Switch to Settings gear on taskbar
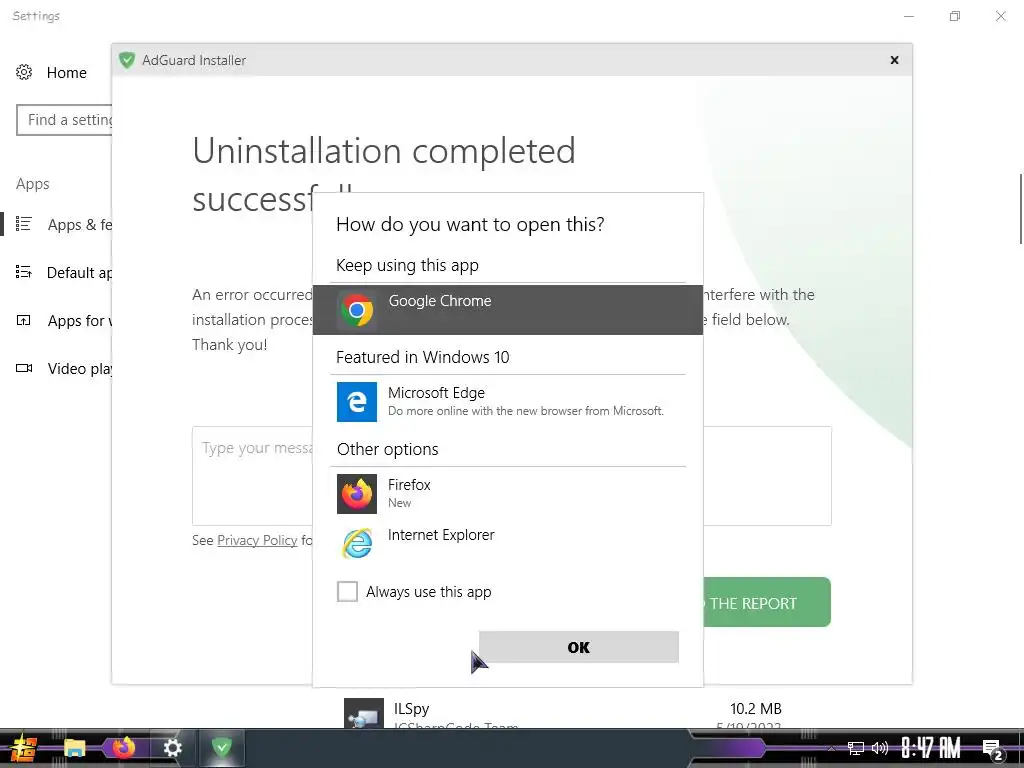This screenshot has width=1024, height=768. (172, 748)
